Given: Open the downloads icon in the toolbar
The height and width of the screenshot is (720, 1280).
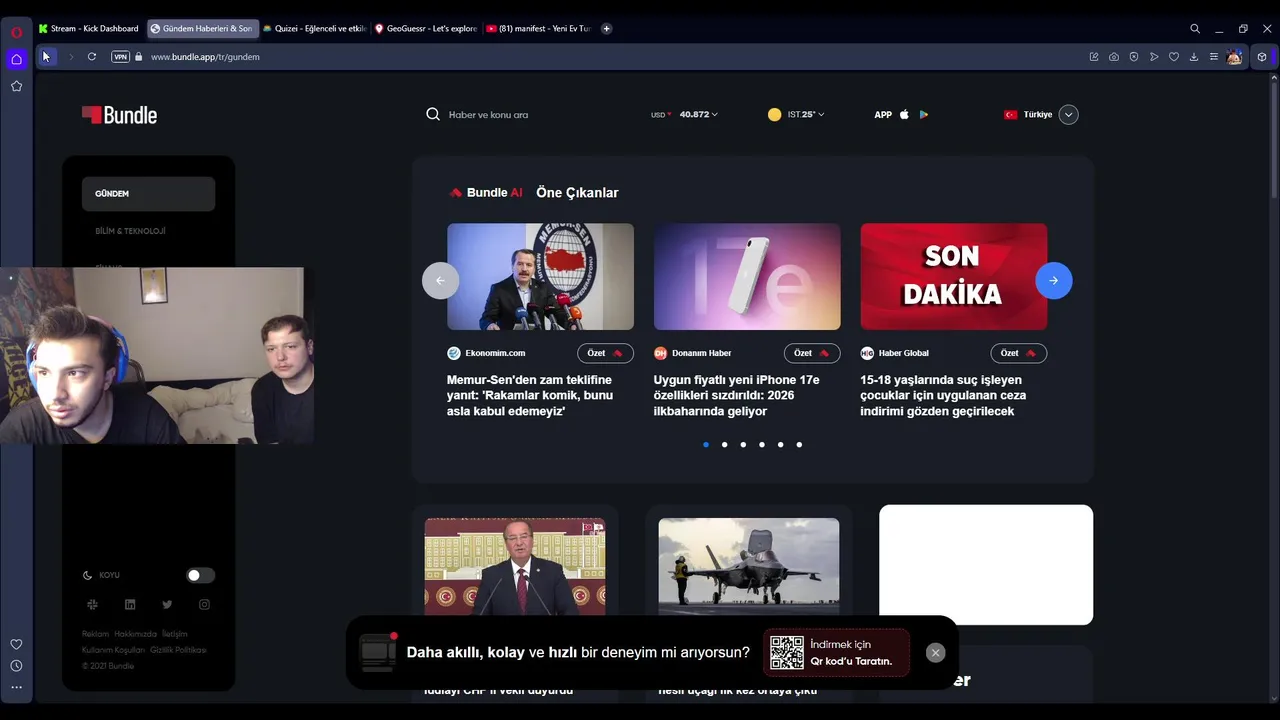Looking at the screenshot, I should 1194,57.
